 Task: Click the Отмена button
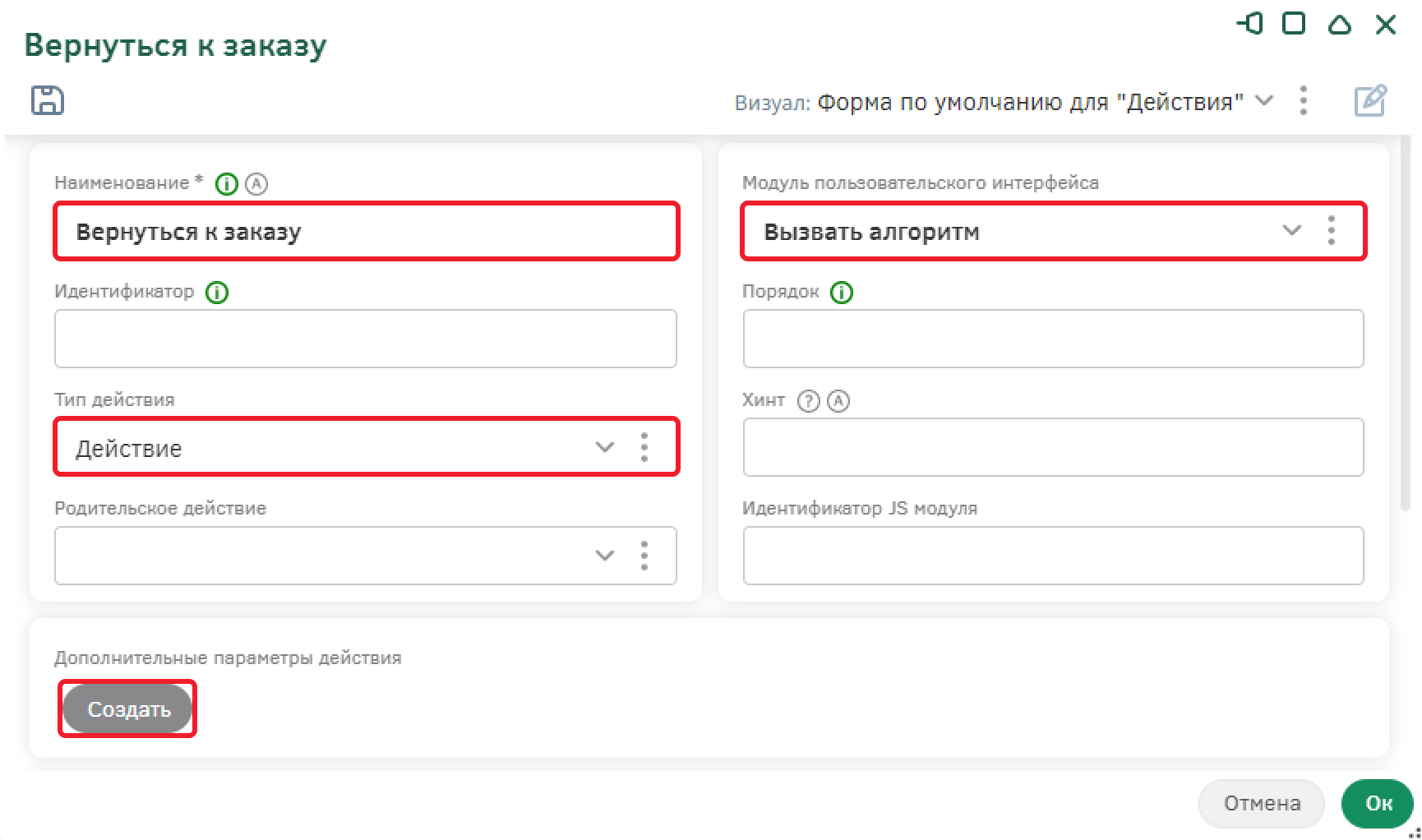pos(1262,803)
